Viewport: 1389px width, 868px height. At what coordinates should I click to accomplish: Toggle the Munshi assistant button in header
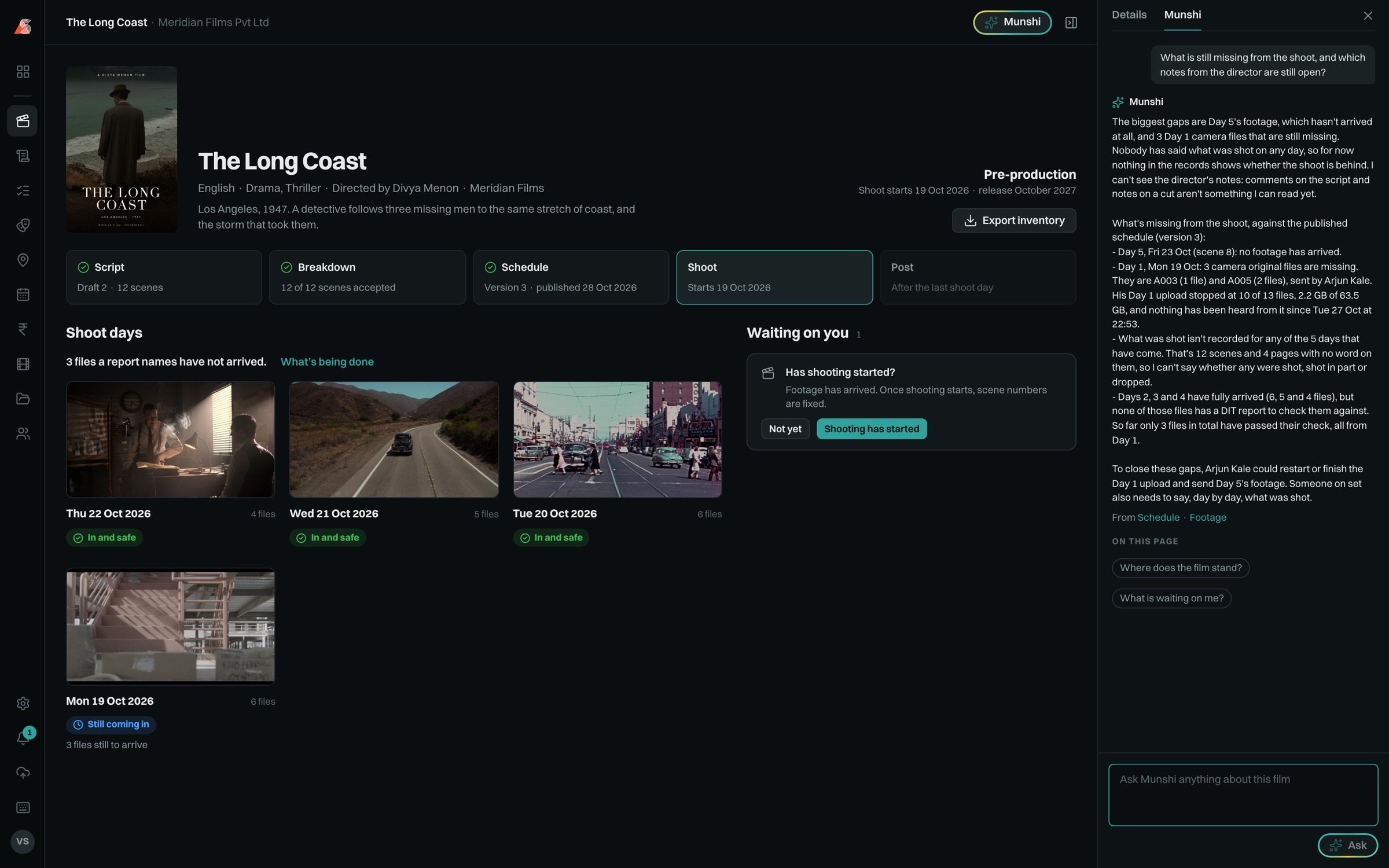(1012, 23)
